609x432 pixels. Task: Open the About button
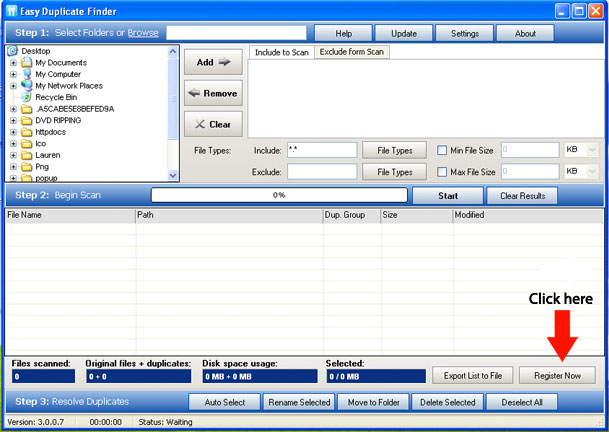[525, 33]
